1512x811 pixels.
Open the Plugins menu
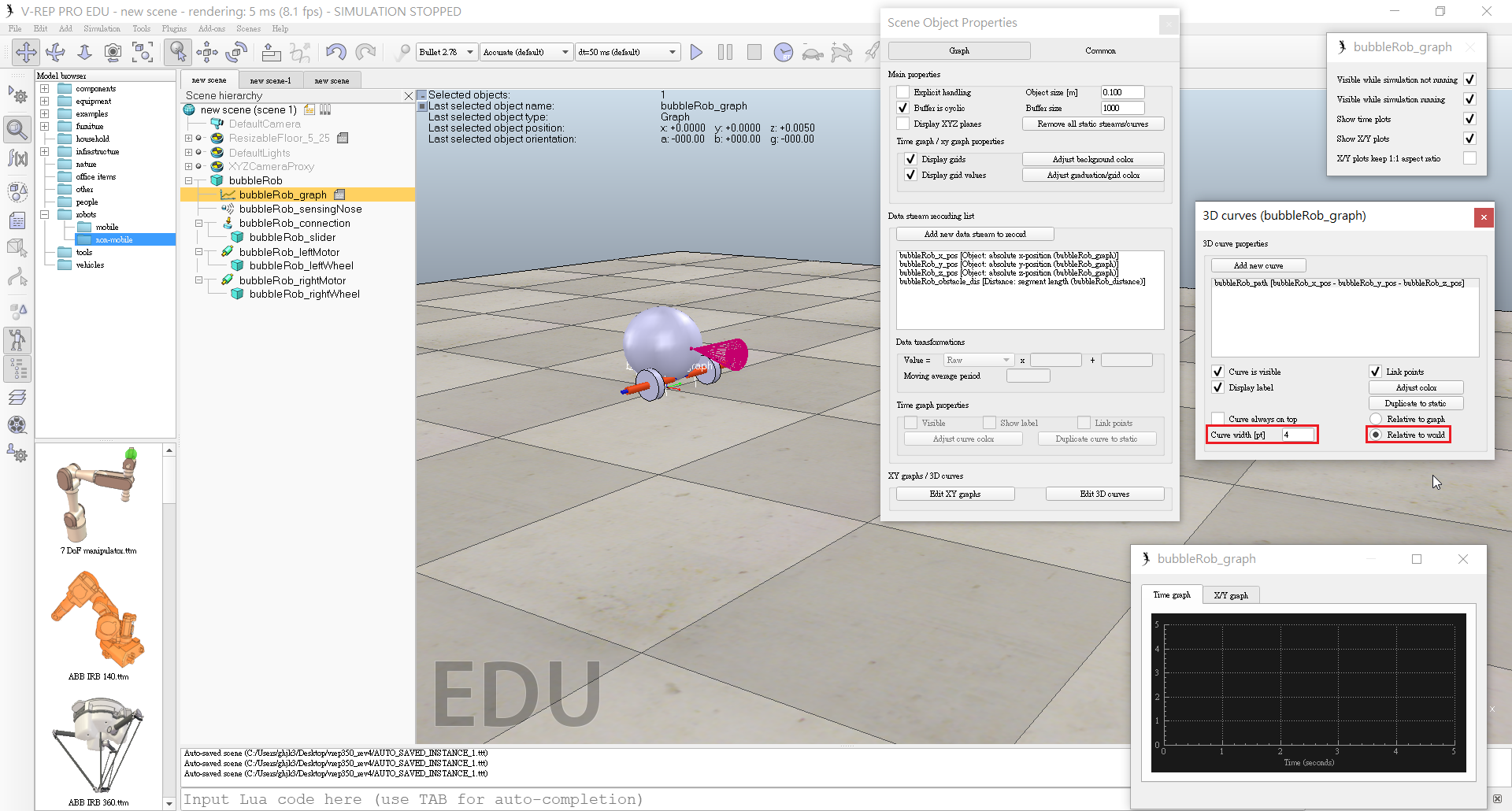coord(174,28)
